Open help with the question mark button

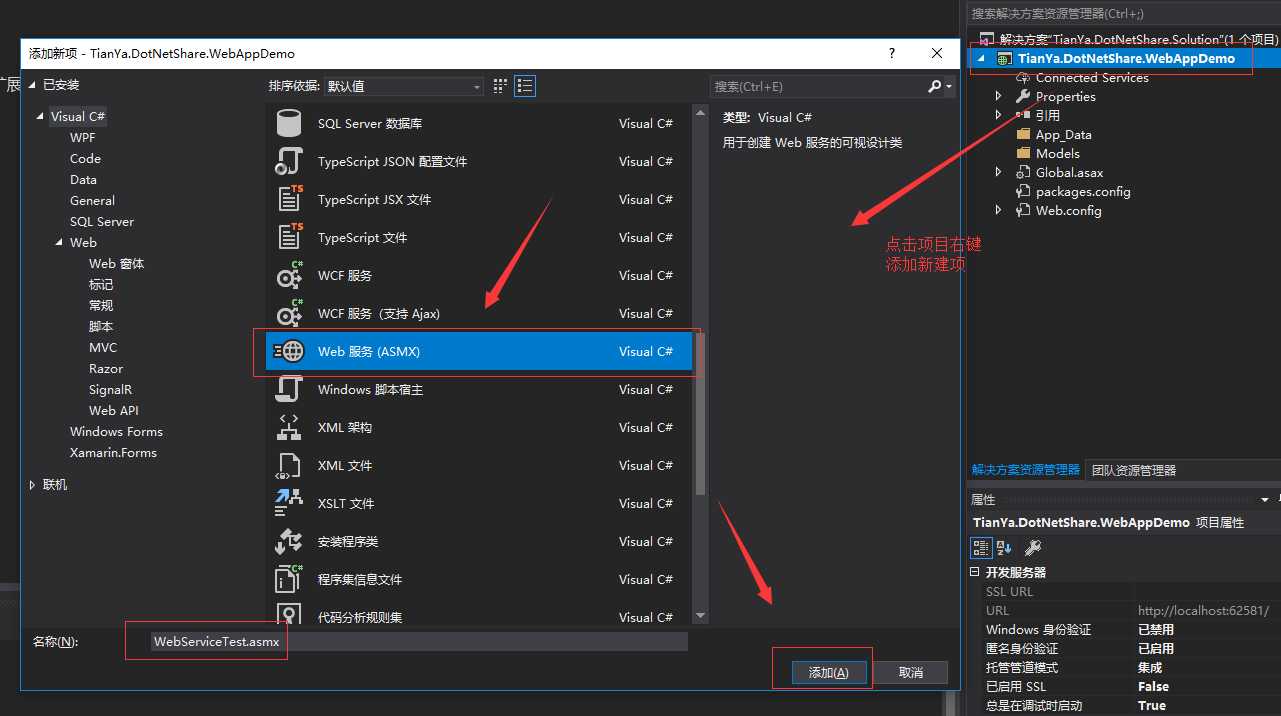892,53
